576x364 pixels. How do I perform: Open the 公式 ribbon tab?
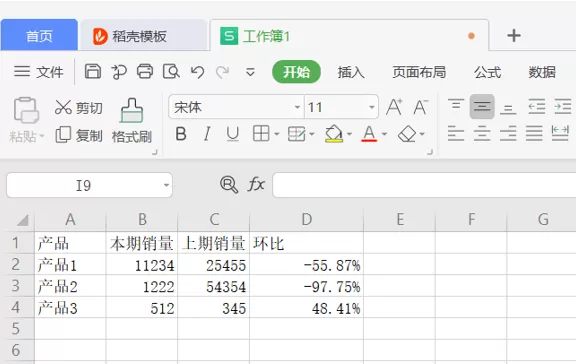[487, 72]
